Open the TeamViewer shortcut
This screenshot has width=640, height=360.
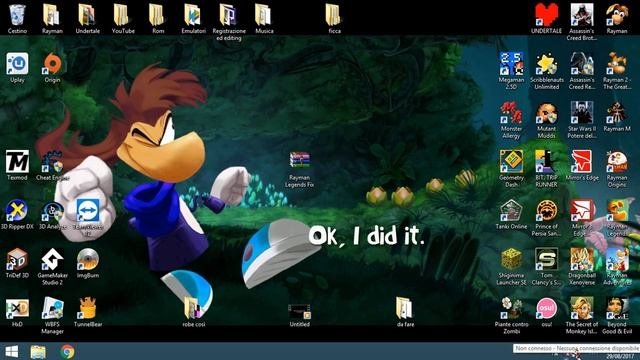click(x=88, y=211)
